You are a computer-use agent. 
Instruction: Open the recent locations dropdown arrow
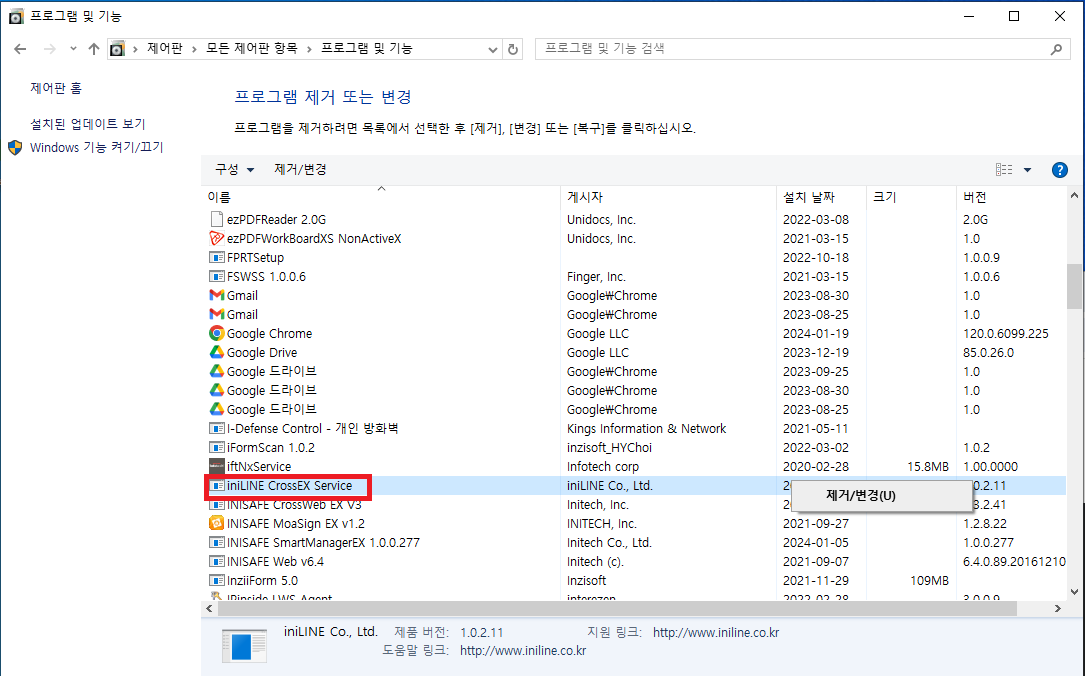tap(73, 48)
